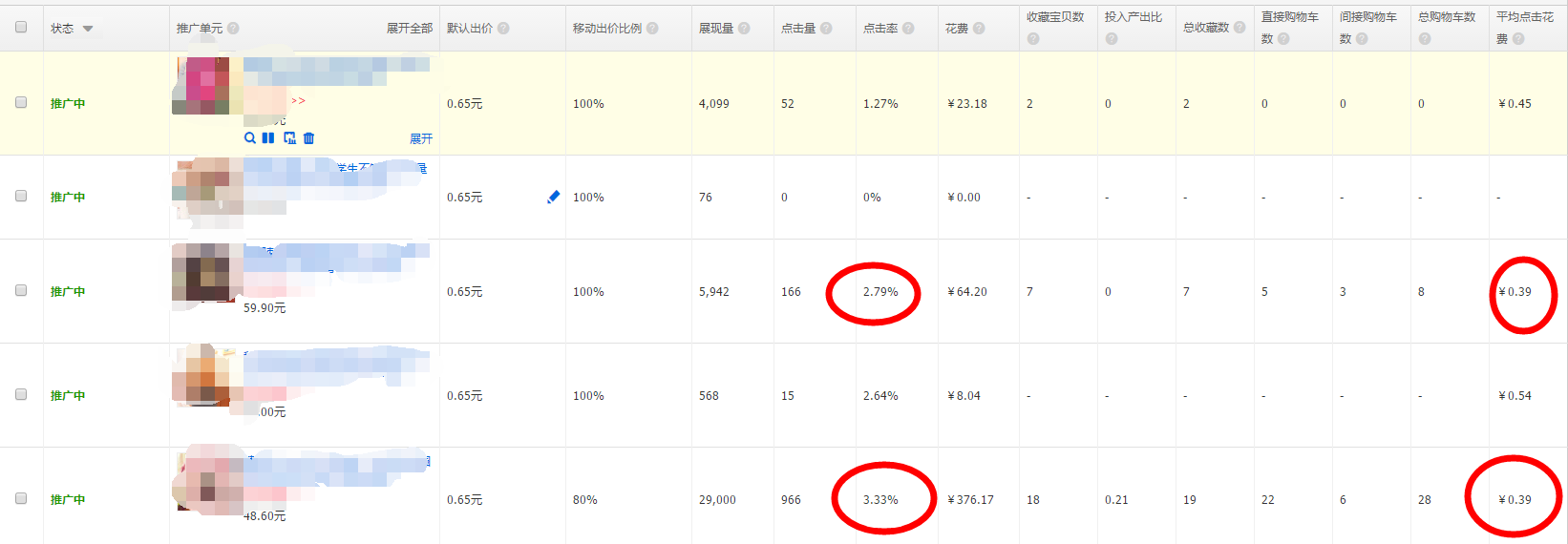Image resolution: width=1568 pixels, height=544 pixels.
Task: Click help icon next to 移动出价比例
Action: [652, 29]
